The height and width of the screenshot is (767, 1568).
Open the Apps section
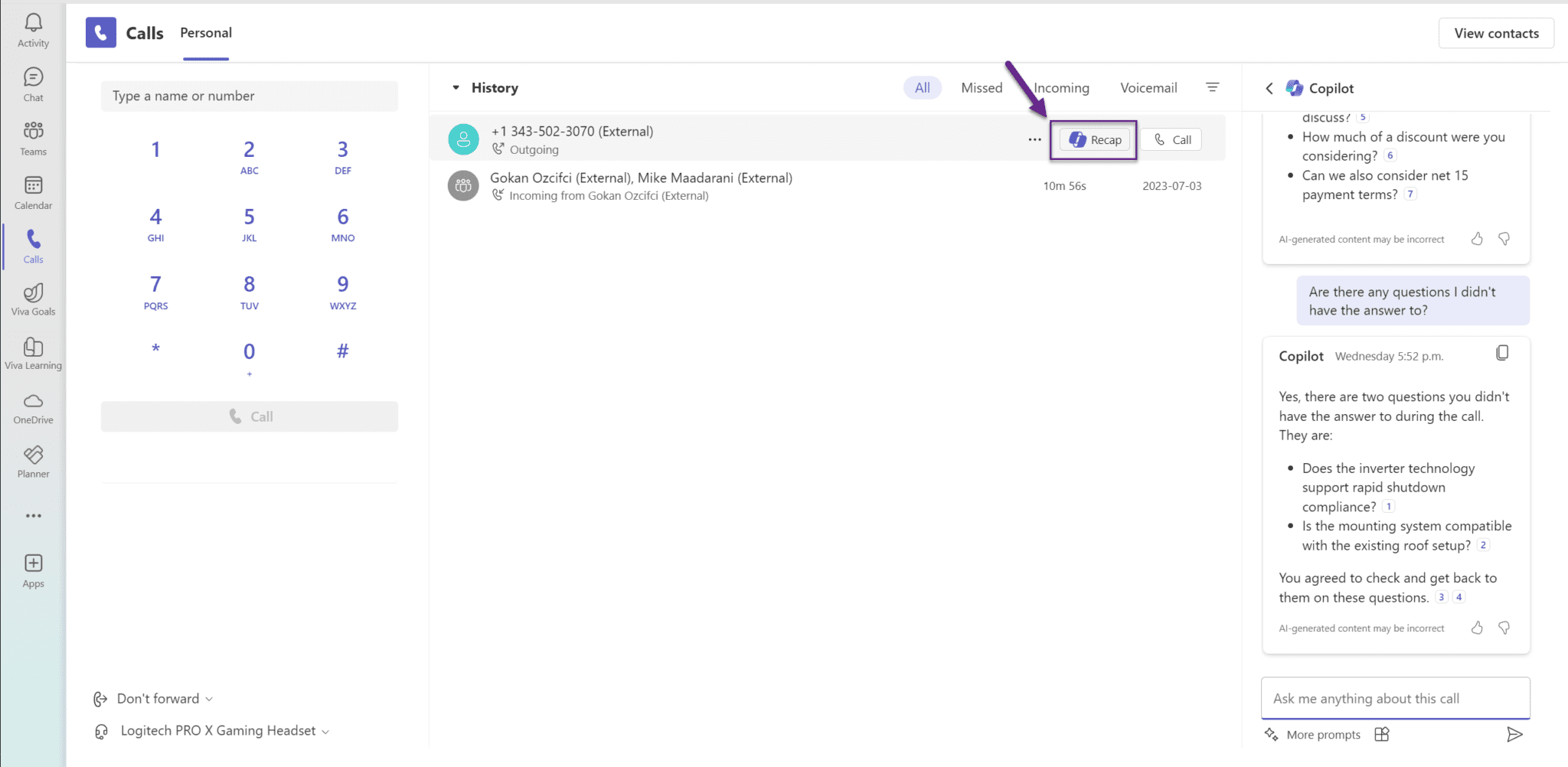(33, 568)
